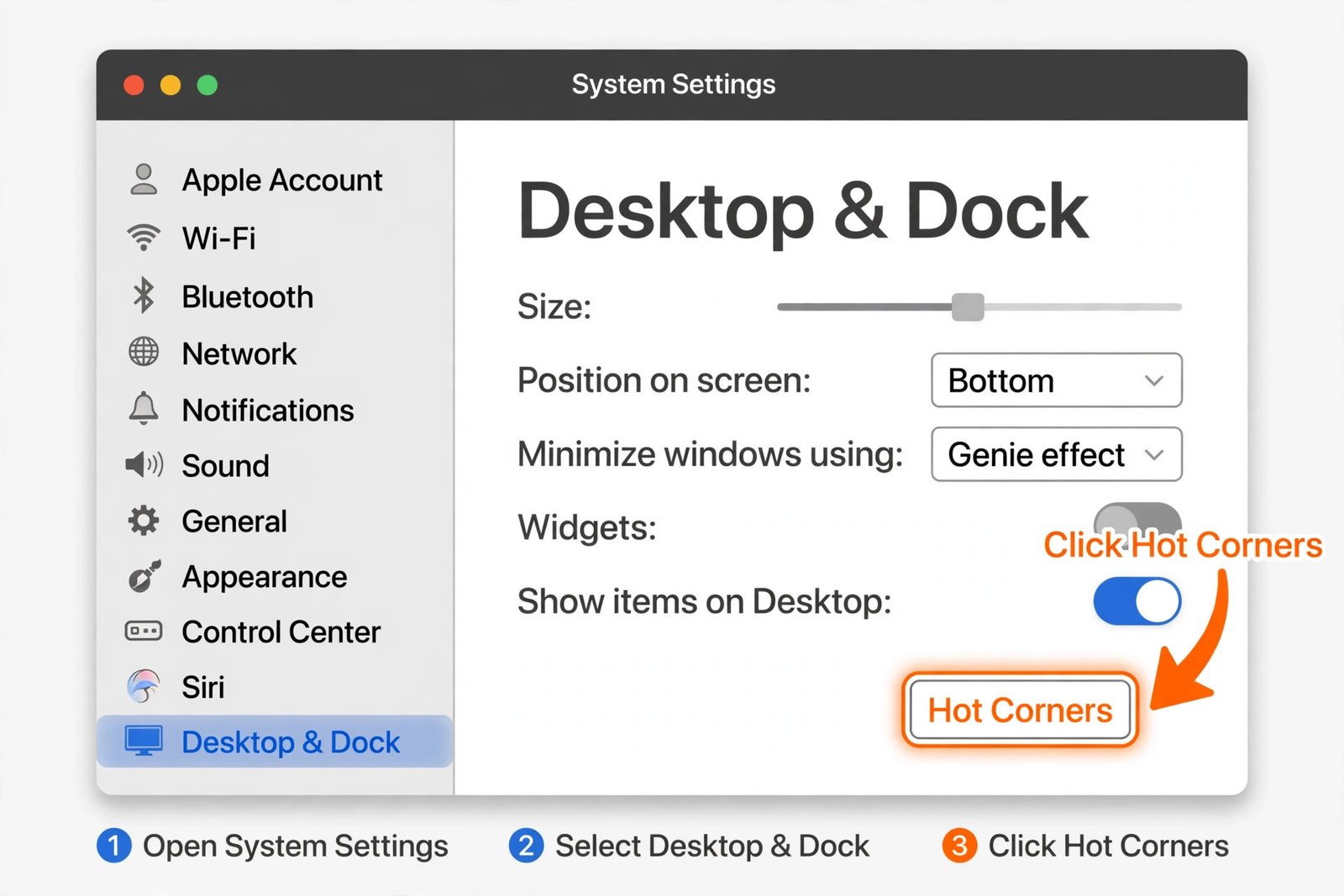Click the Wi-Fi signal icon

click(144, 238)
